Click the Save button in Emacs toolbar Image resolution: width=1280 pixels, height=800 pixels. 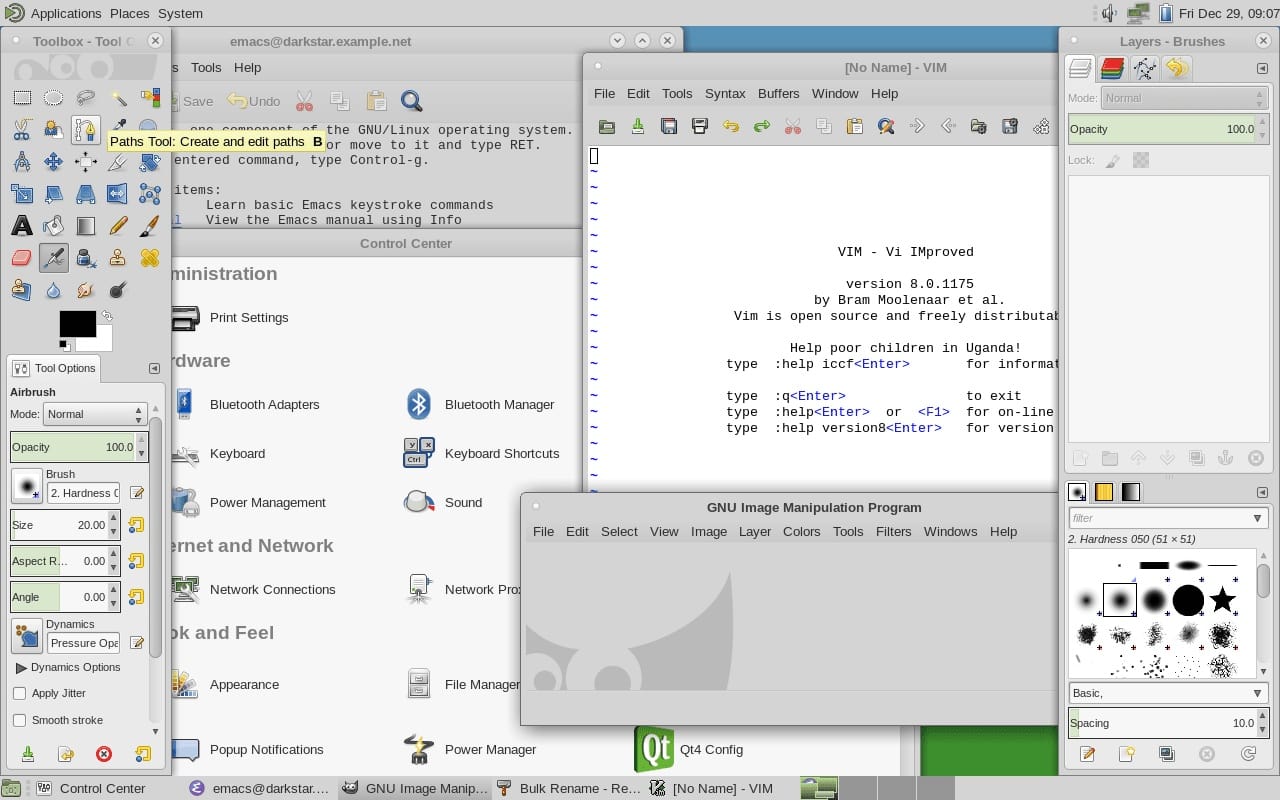(x=190, y=101)
